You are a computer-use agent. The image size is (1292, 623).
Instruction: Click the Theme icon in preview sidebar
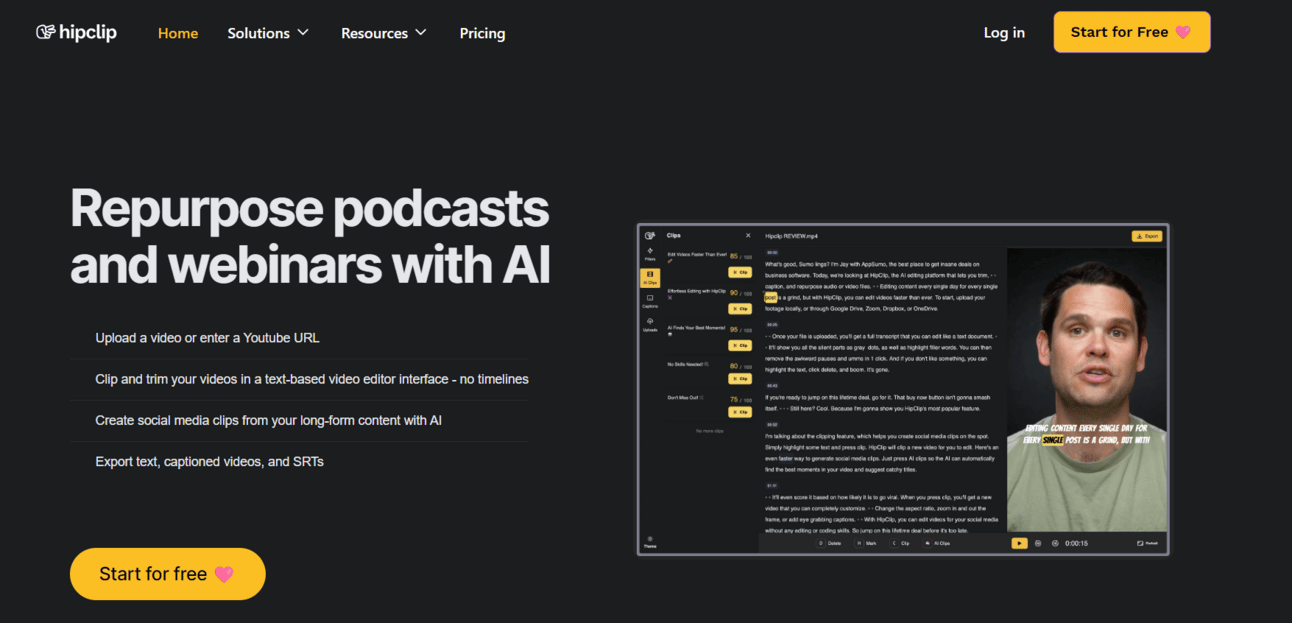point(650,542)
